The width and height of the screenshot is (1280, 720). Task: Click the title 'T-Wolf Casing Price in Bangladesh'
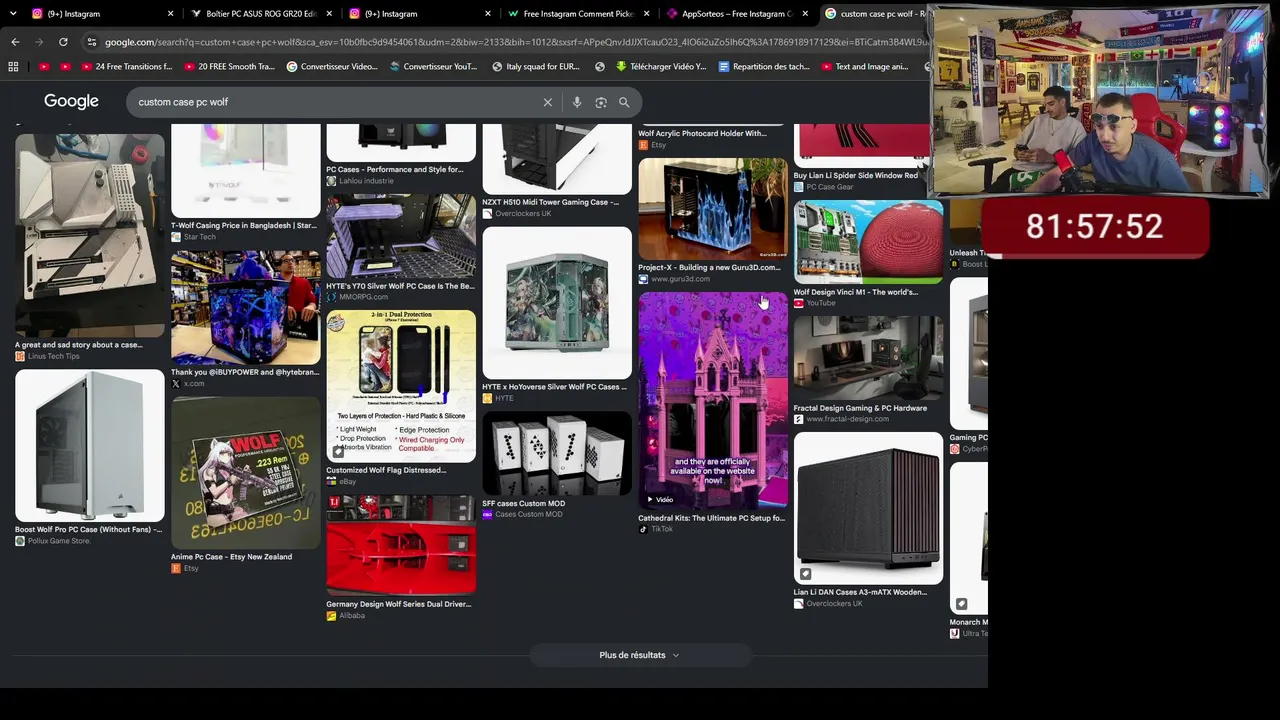[244, 226]
